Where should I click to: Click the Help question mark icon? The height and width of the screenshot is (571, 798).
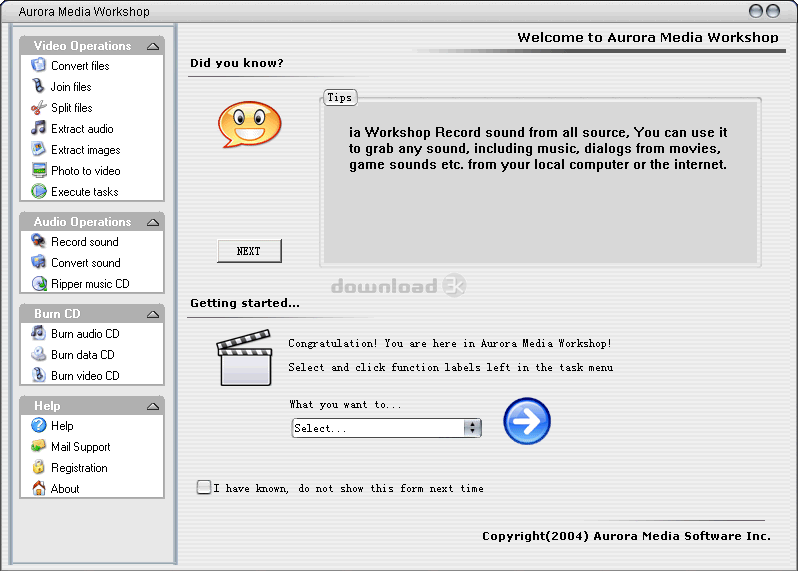(x=39, y=425)
